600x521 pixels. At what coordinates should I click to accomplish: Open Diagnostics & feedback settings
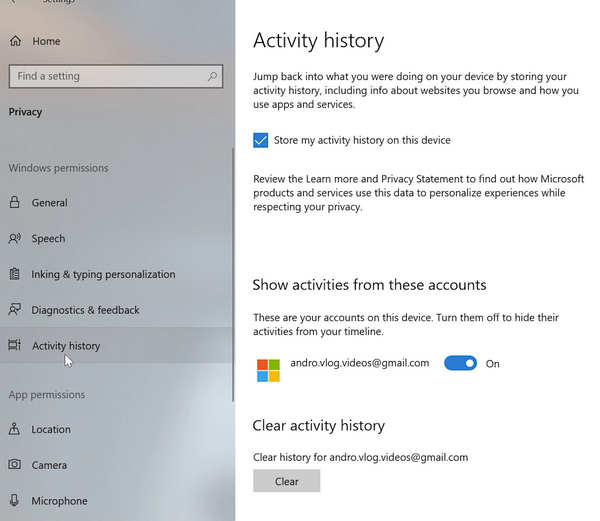coord(86,310)
